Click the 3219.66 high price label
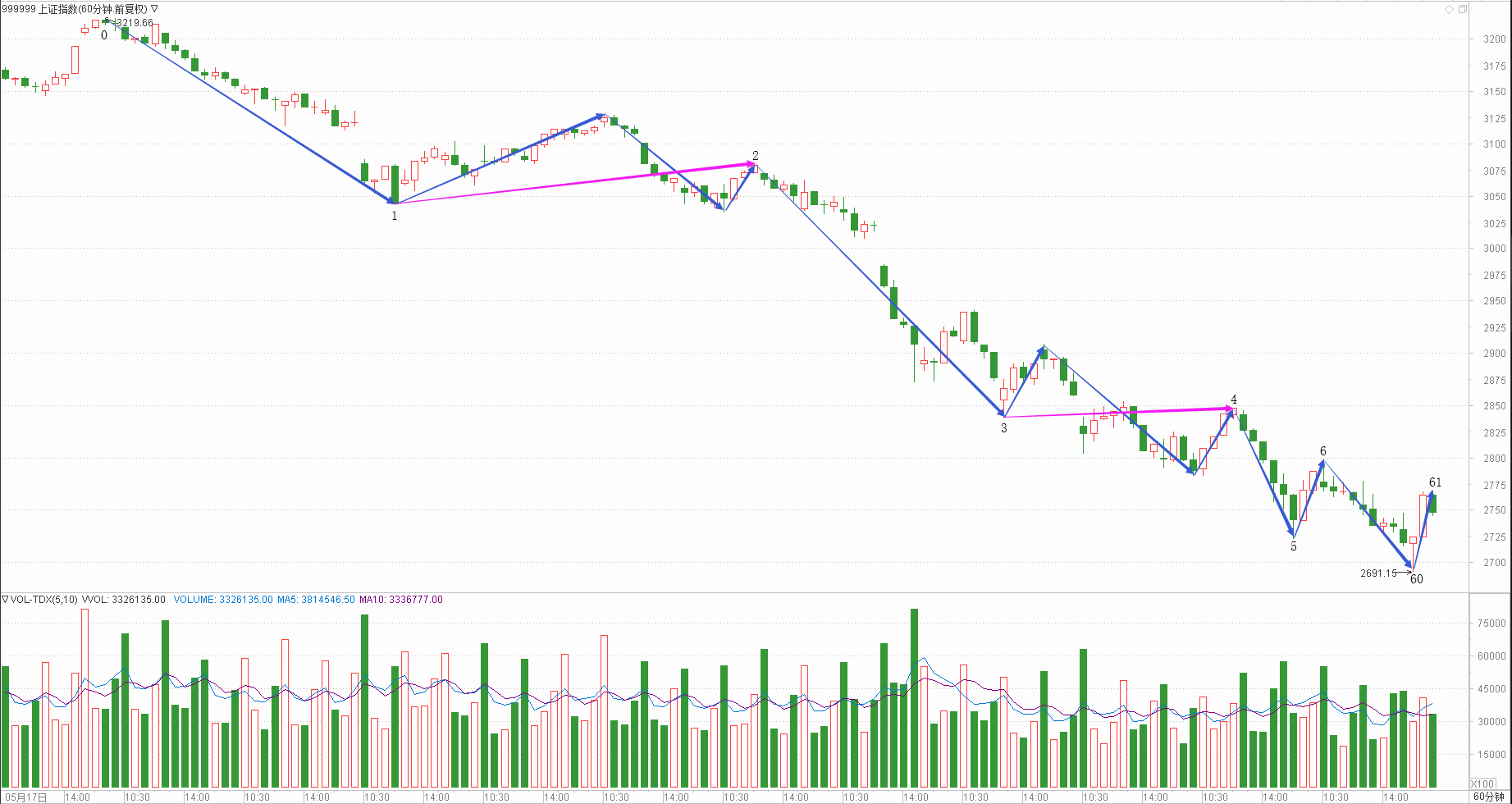Screen dimensions: 1512x804 click(135, 23)
